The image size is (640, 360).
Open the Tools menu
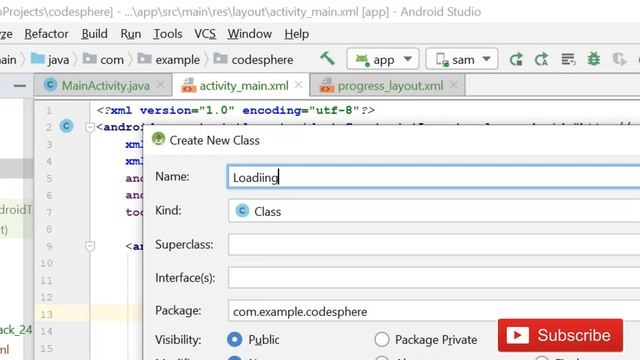coord(168,34)
